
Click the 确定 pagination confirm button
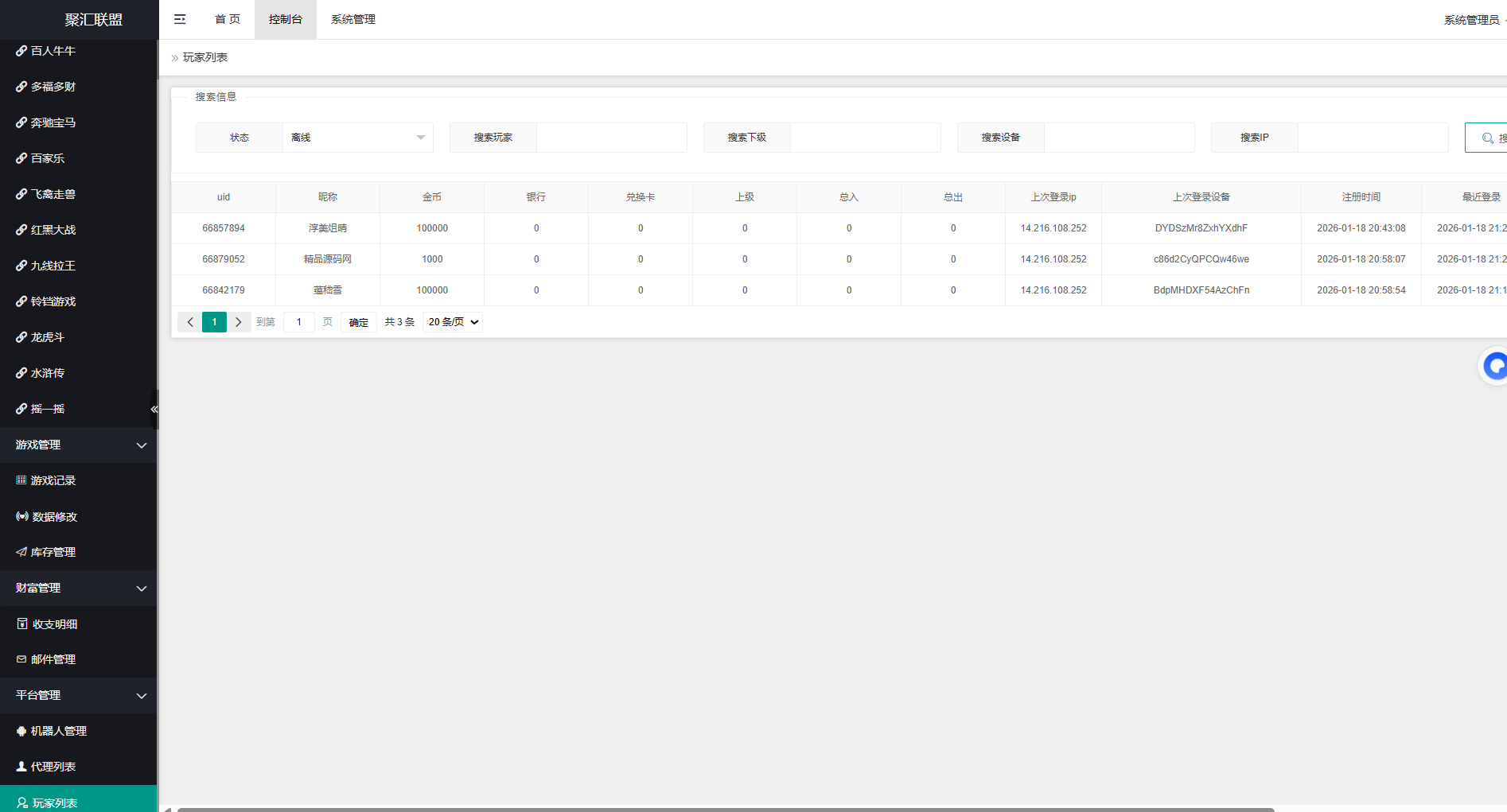(x=359, y=322)
